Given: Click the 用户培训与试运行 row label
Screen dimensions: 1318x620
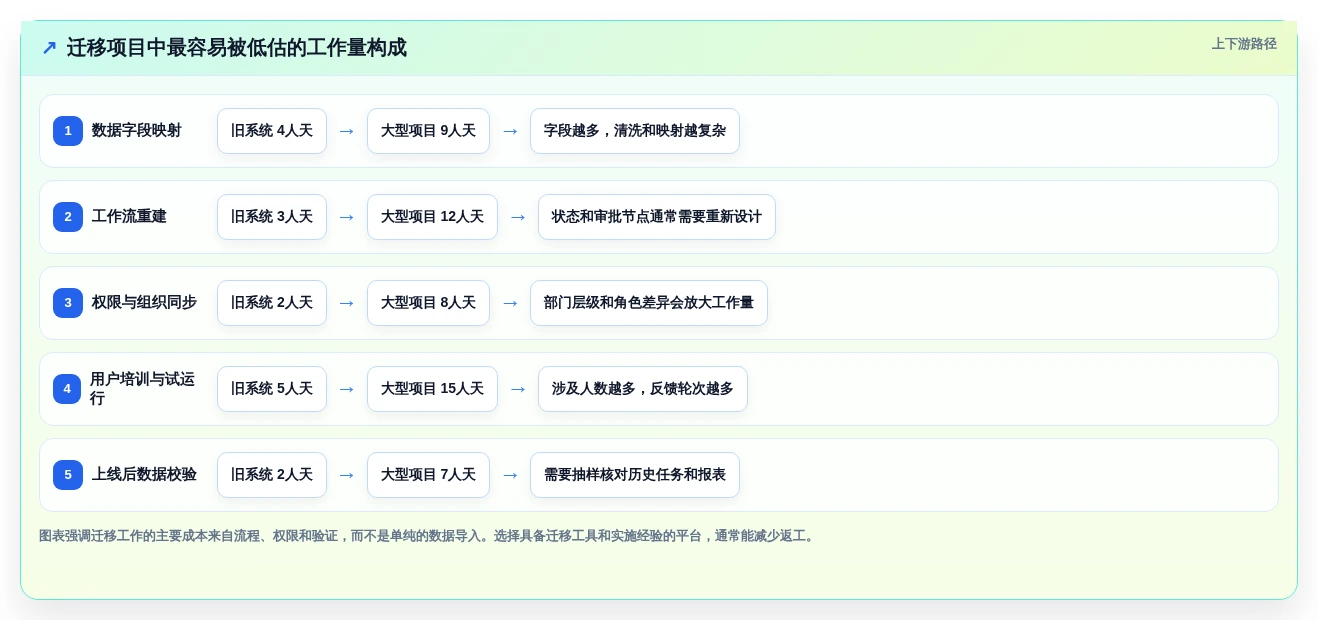Looking at the screenshot, I should 143,389.
